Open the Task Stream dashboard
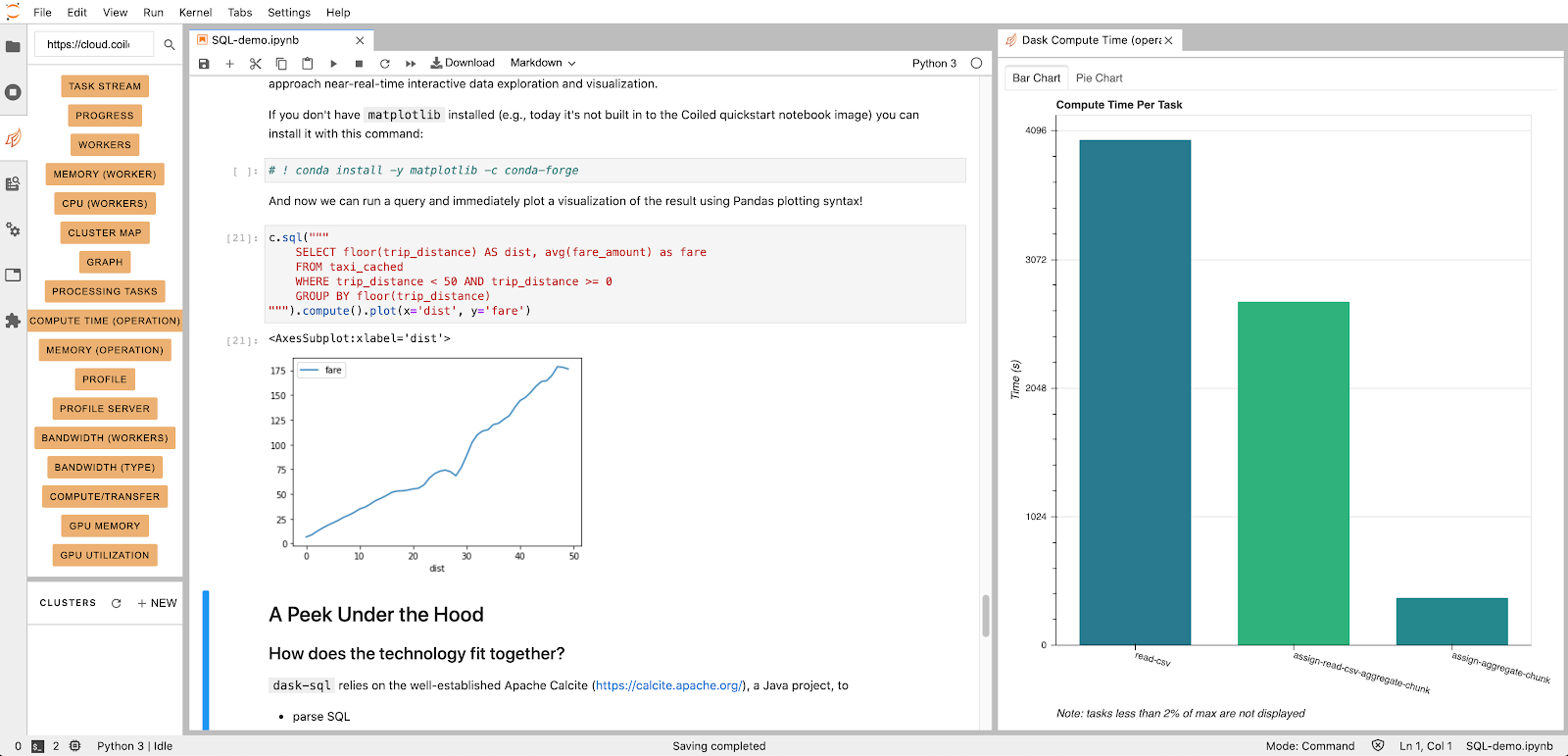This screenshot has height=756, width=1568. (x=105, y=86)
